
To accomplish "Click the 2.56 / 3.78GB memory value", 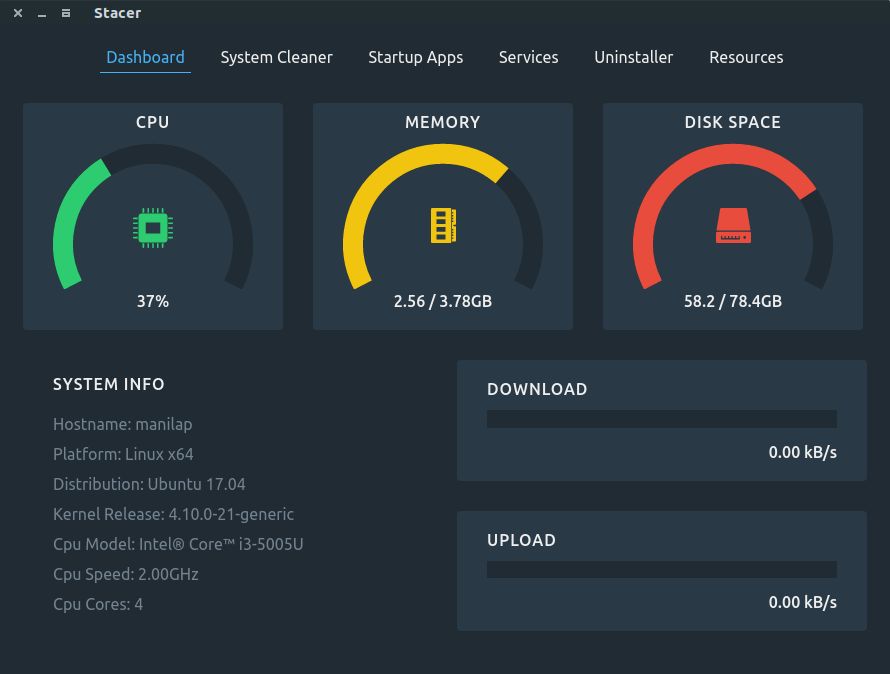I will [x=443, y=301].
